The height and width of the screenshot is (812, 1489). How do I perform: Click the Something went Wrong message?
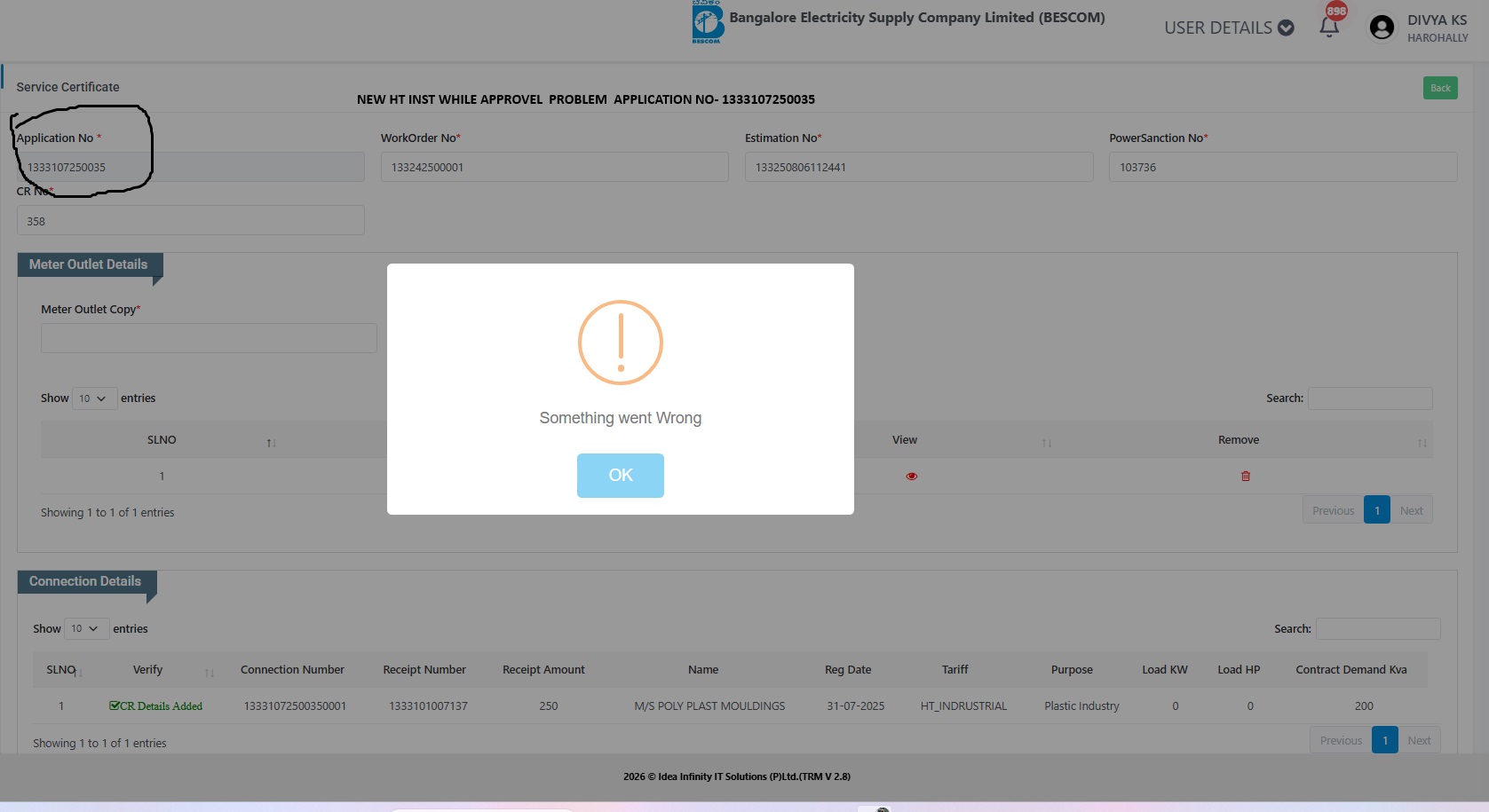tap(621, 418)
